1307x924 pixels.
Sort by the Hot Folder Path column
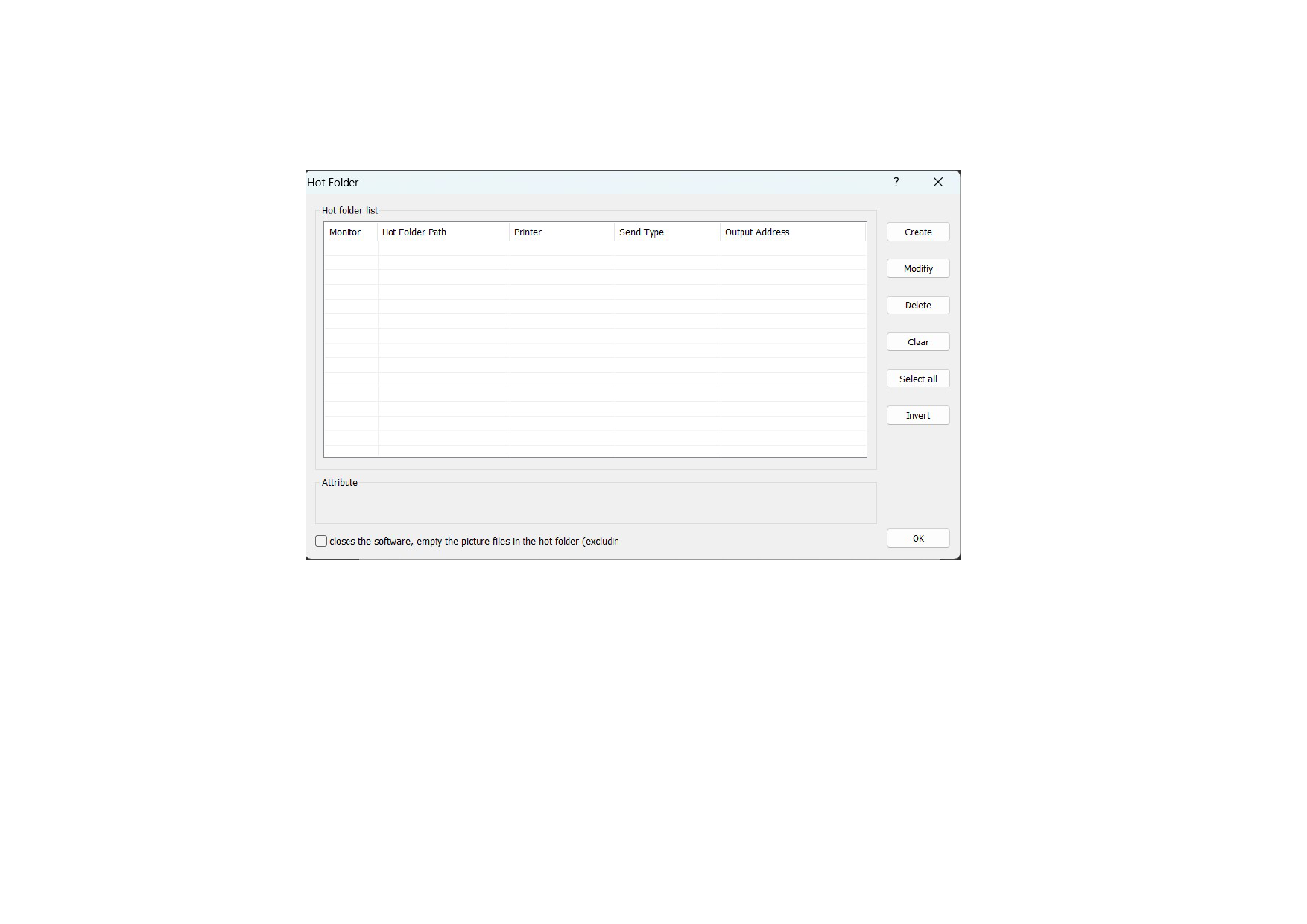point(414,232)
